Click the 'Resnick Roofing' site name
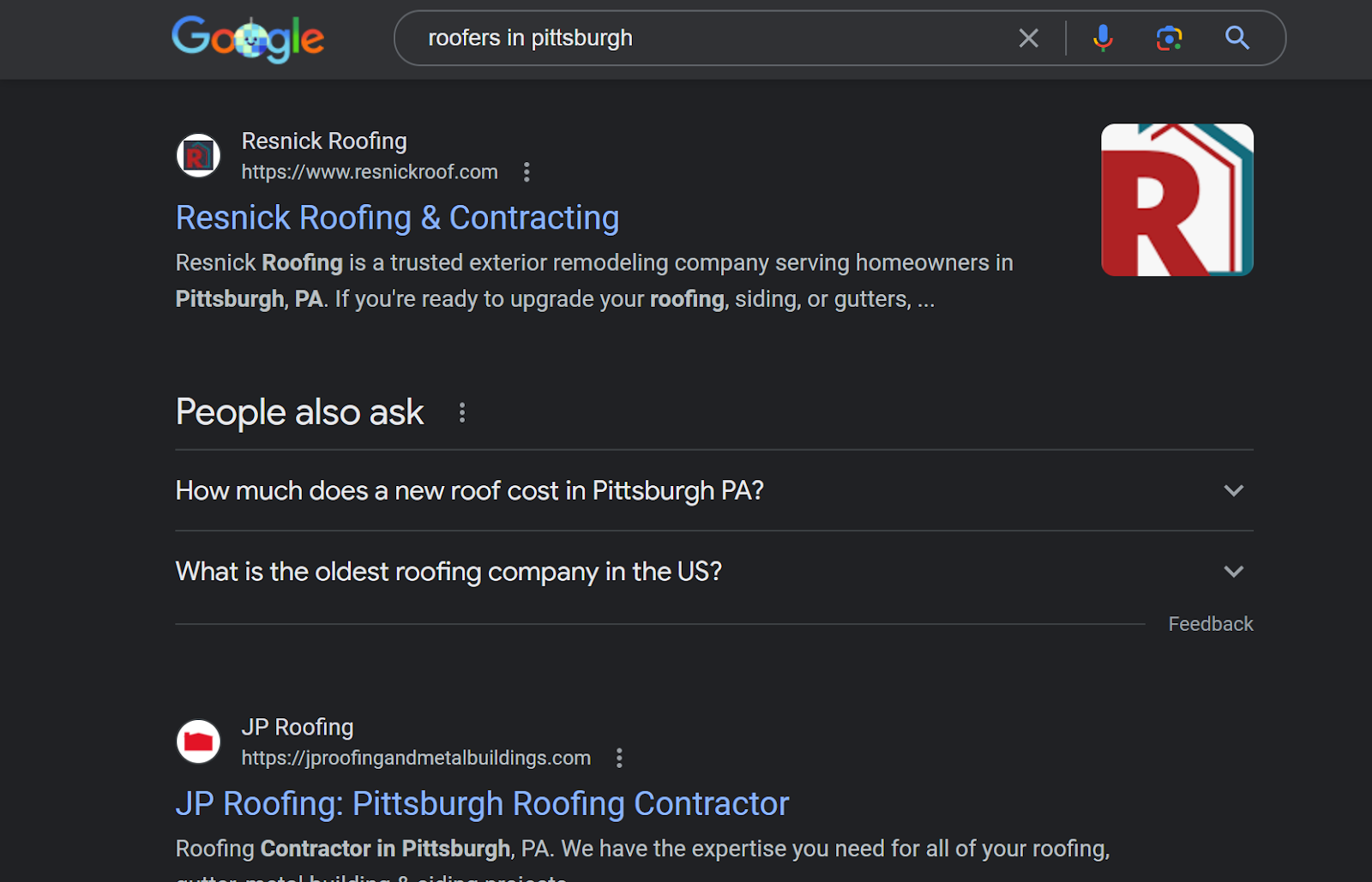The height and width of the screenshot is (882, 1372). click(324, 141)
